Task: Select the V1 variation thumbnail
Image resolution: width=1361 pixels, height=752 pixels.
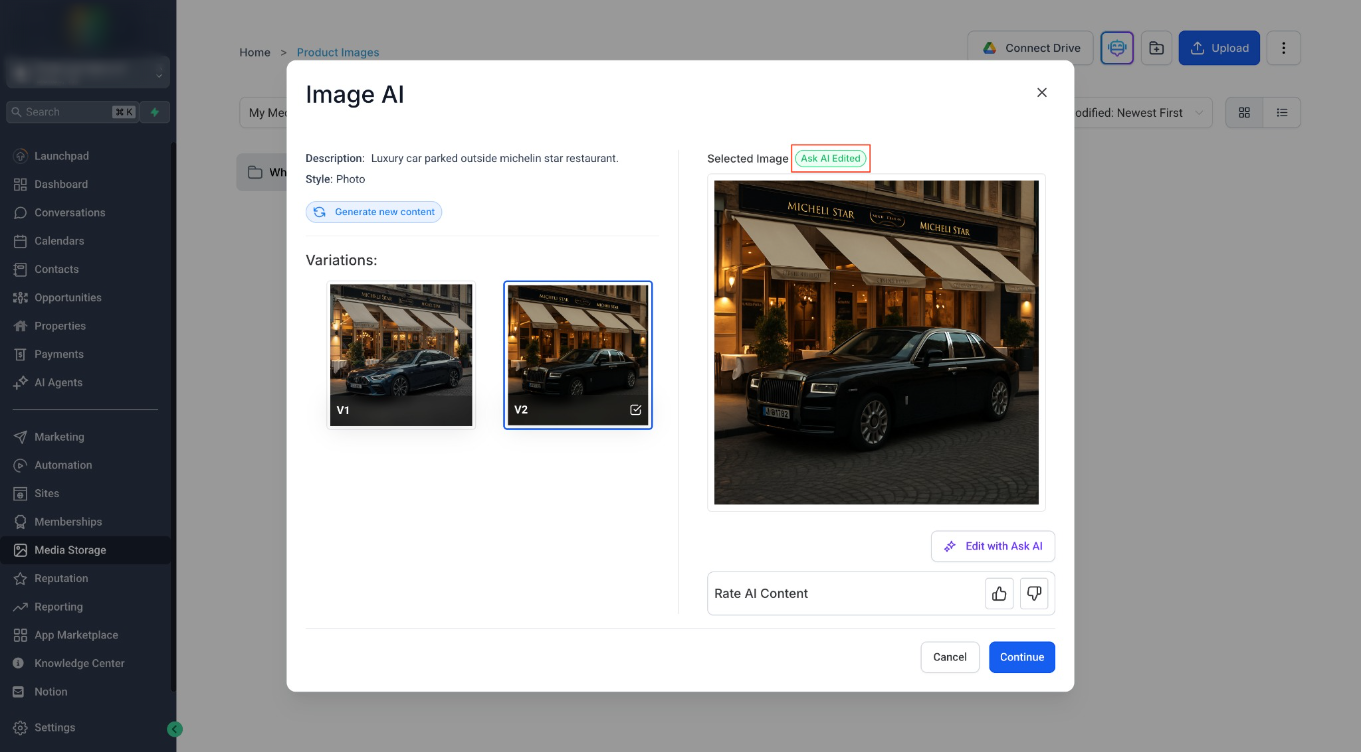Action: [401, 355]
